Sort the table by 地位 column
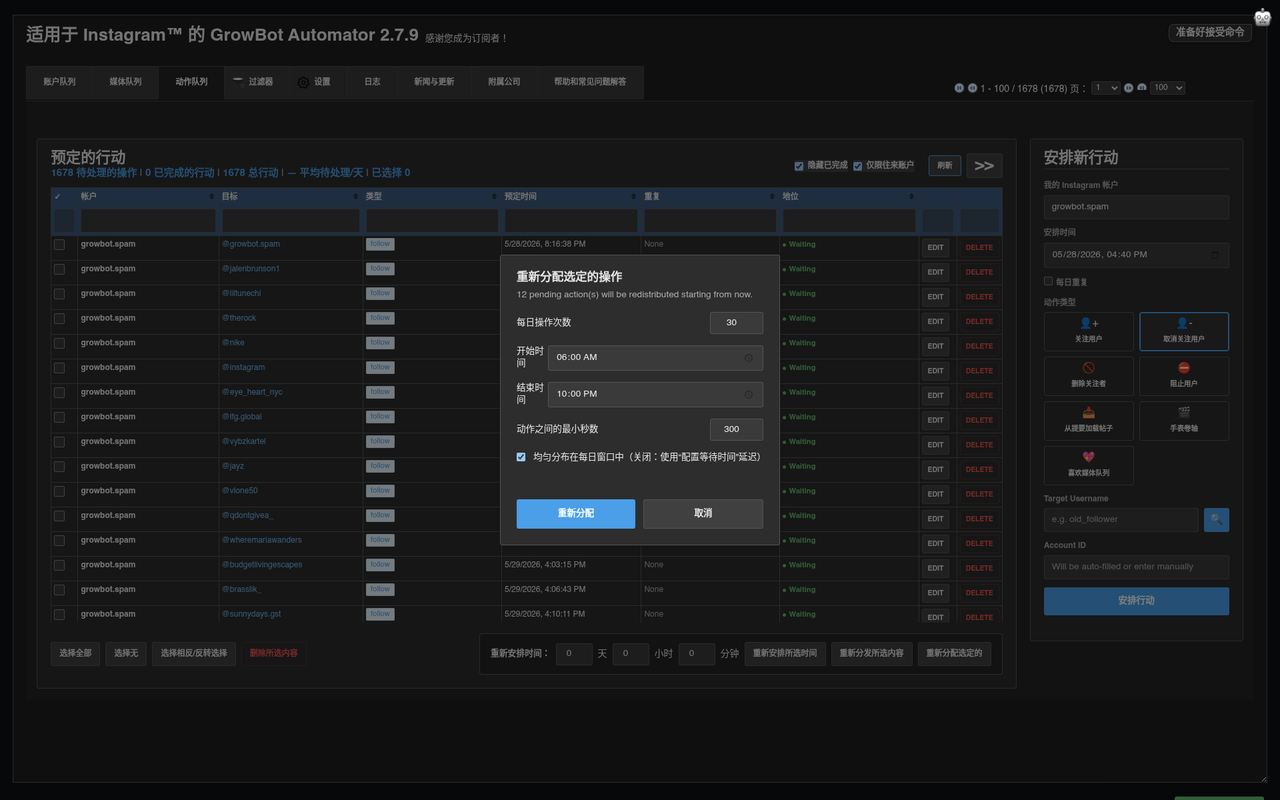Image resolution: width=1280 pixels, height=800 pixels. click(x=849, y=197)
